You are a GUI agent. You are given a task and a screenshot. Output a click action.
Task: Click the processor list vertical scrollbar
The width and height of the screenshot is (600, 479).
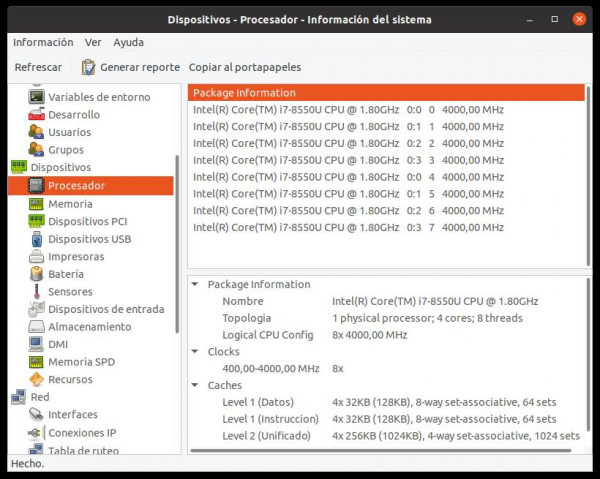click(x=588, y=176)
